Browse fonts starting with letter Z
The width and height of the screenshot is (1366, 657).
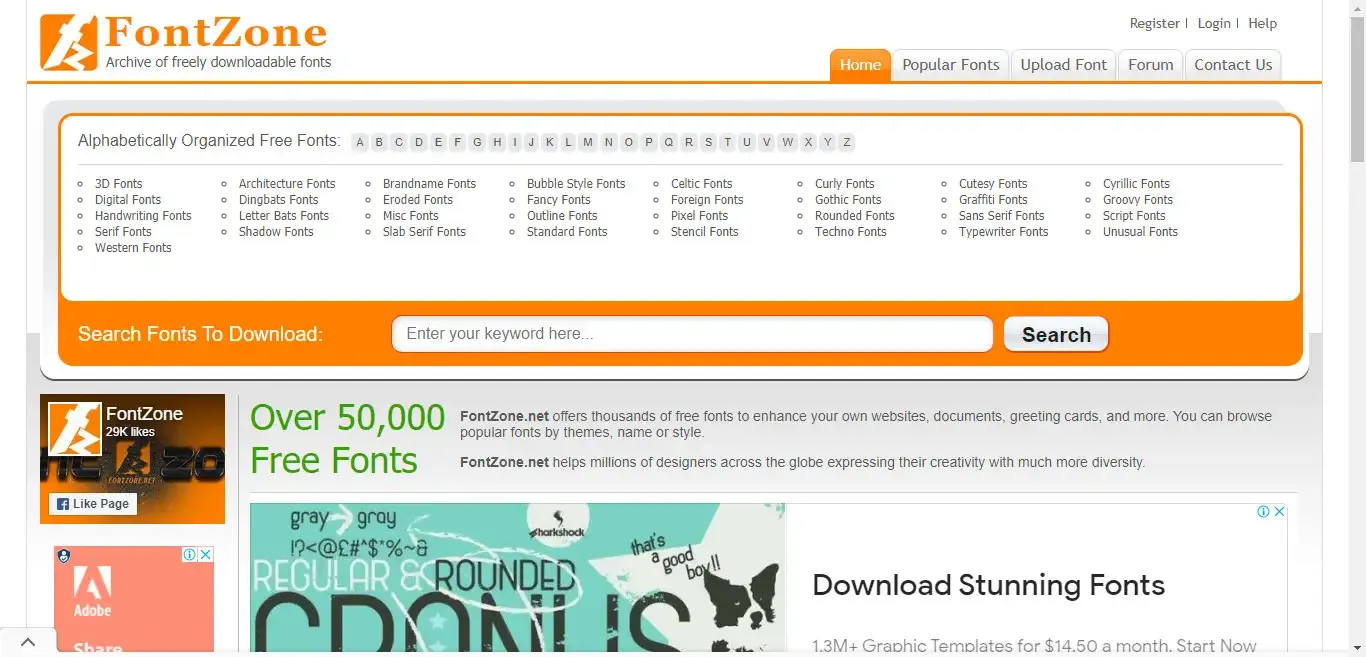[x=847, y=142]
